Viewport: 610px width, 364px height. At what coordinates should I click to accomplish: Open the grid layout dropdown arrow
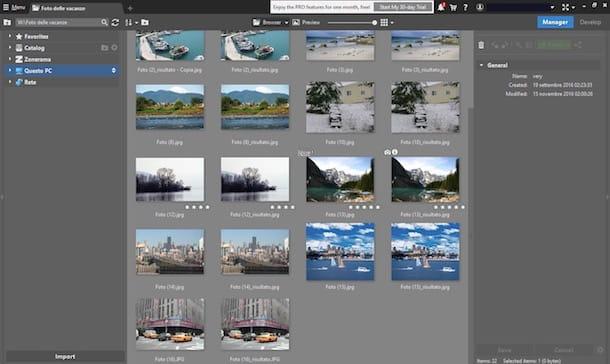pyautogui.click(x=392, y=23)
